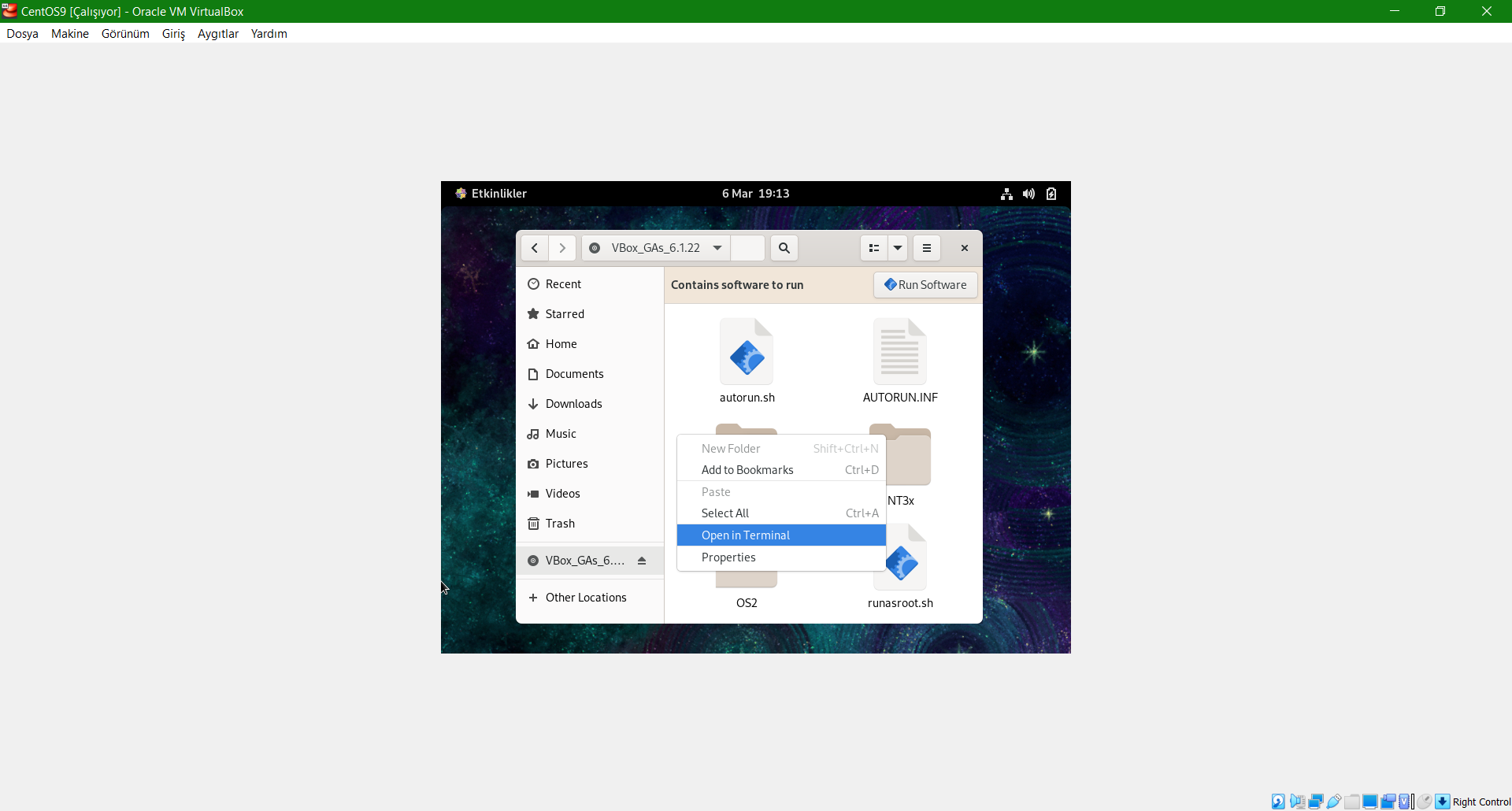Choose New Folder in context menu

pos(781,449)
